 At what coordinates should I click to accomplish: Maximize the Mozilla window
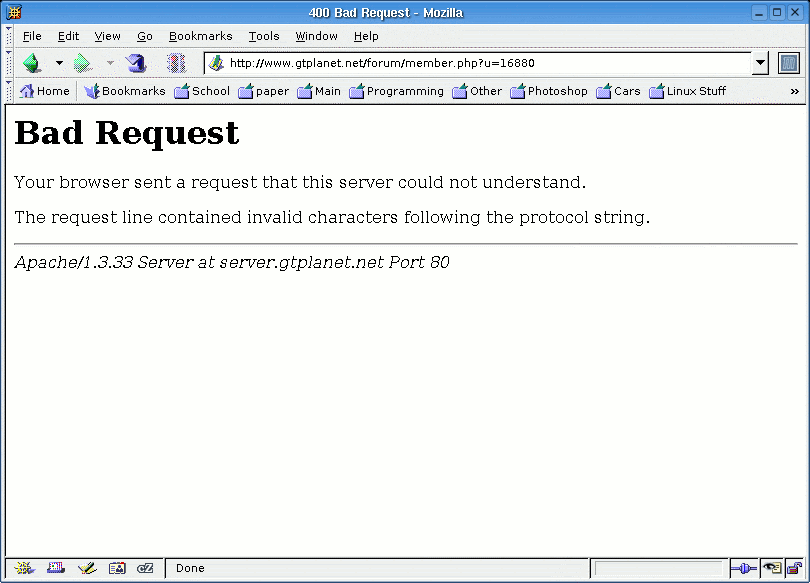click(x=777, y=12)
